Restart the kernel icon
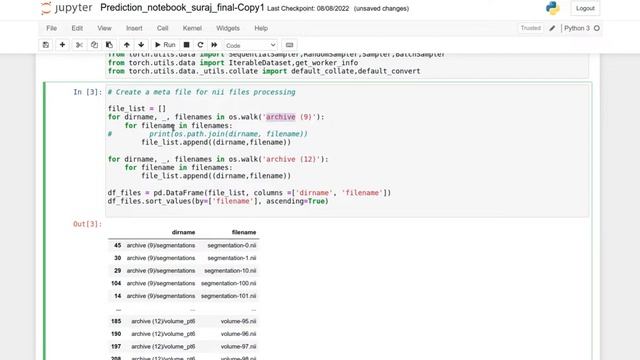This screenshot has height=360, width=640. [200, 45]
